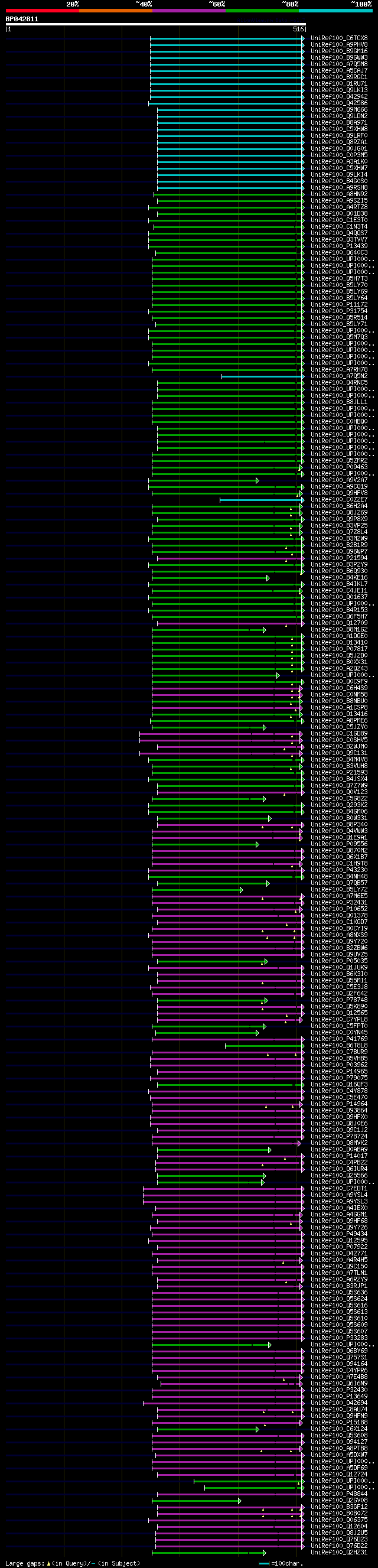
Task: Select the UniRef100_Q12709 label
Action: pos(339,623)
